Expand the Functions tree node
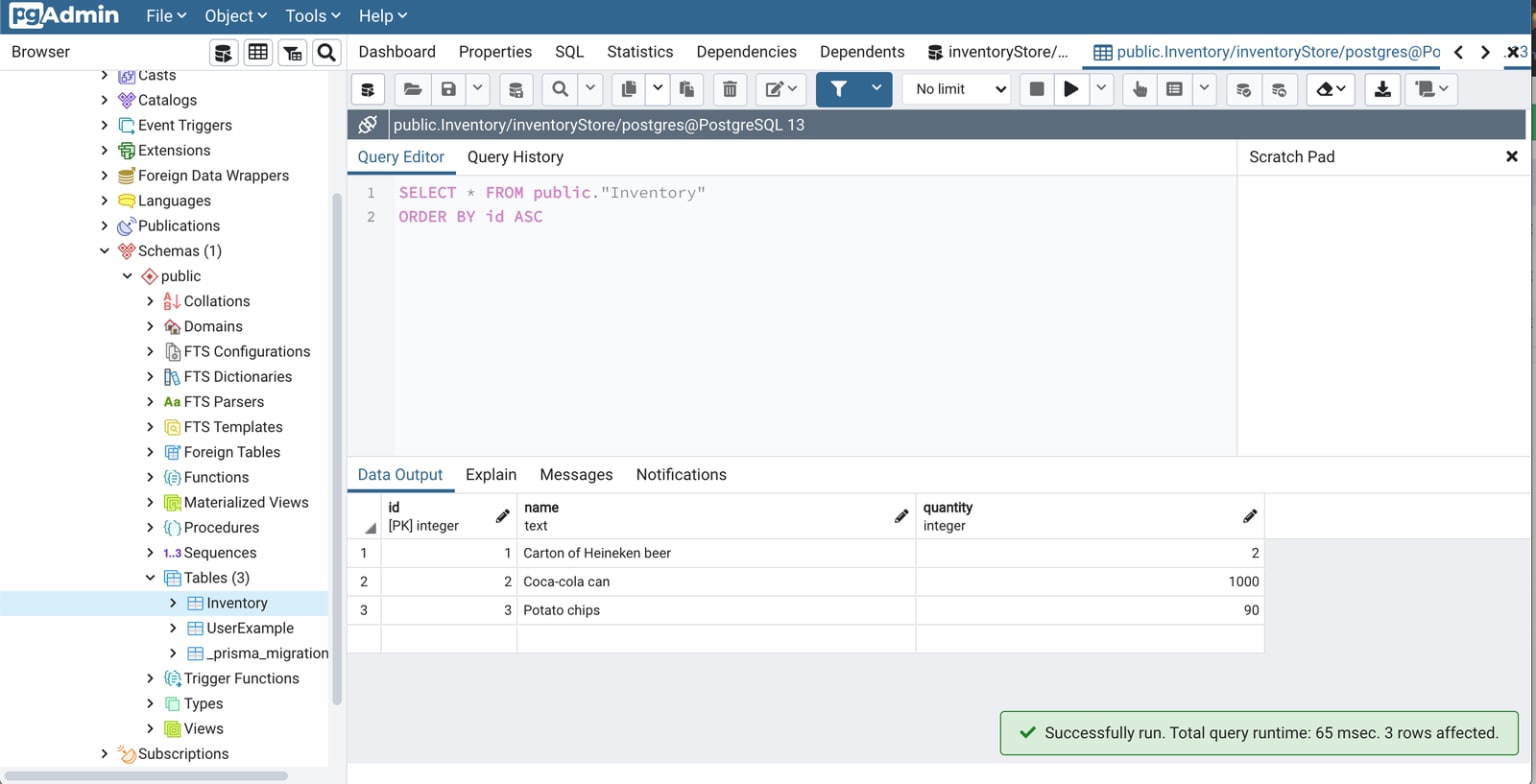The image size is (1536, 784). pos(150,477)
